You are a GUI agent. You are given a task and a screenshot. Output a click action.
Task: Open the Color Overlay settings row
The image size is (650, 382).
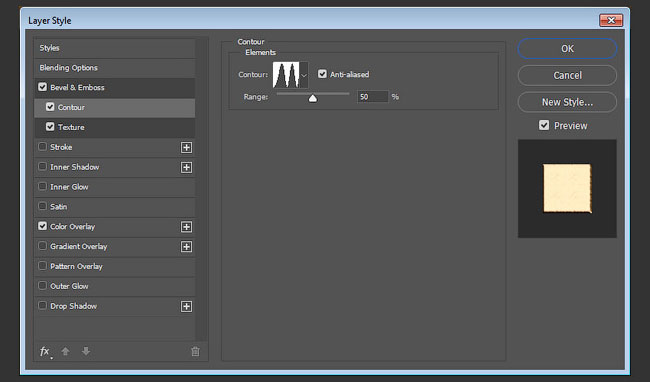114,227
